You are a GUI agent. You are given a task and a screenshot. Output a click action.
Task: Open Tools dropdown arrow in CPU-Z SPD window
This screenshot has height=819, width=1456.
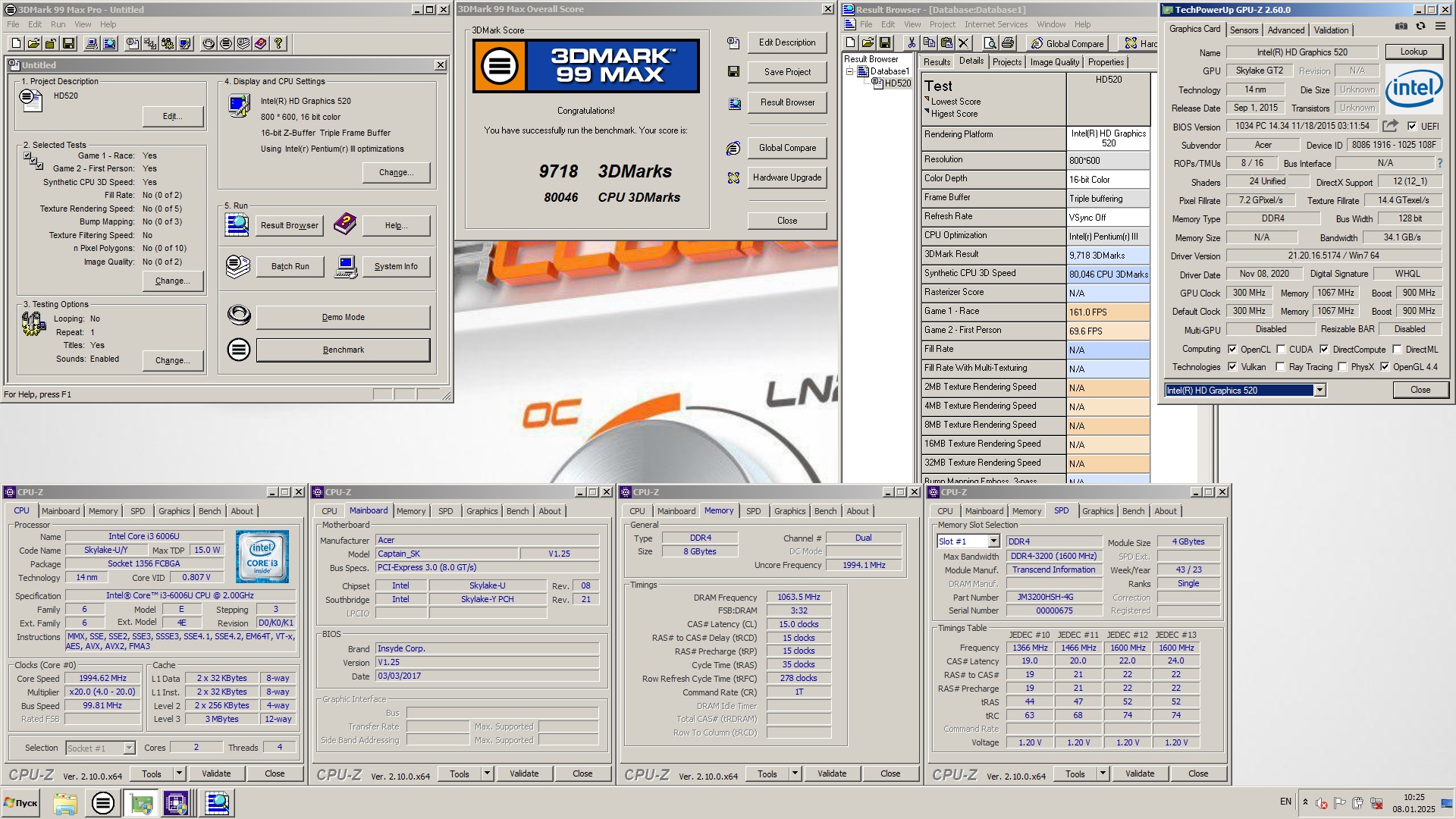[1103, 774]
